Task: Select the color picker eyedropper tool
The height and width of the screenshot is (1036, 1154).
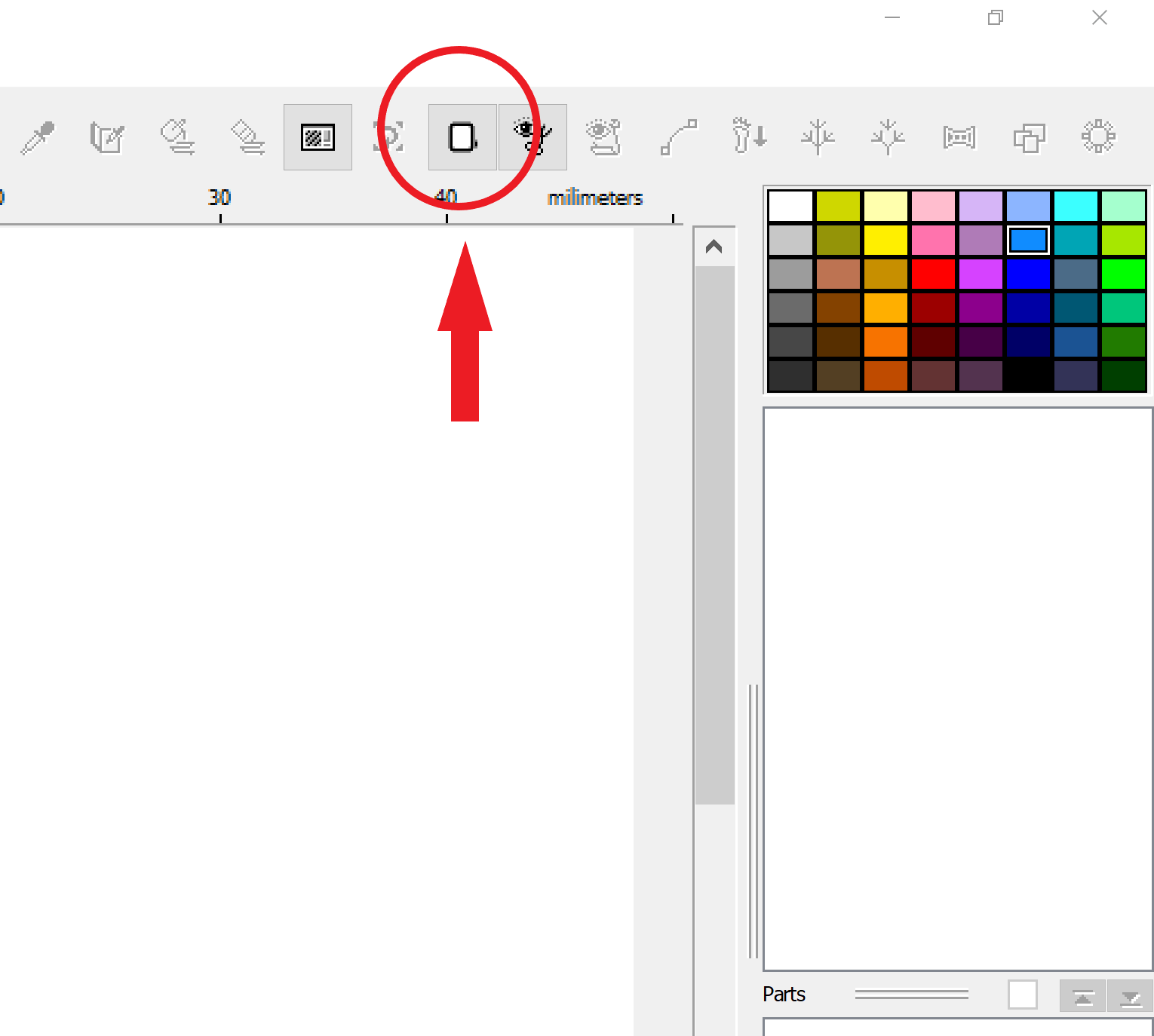Action: 38,136
